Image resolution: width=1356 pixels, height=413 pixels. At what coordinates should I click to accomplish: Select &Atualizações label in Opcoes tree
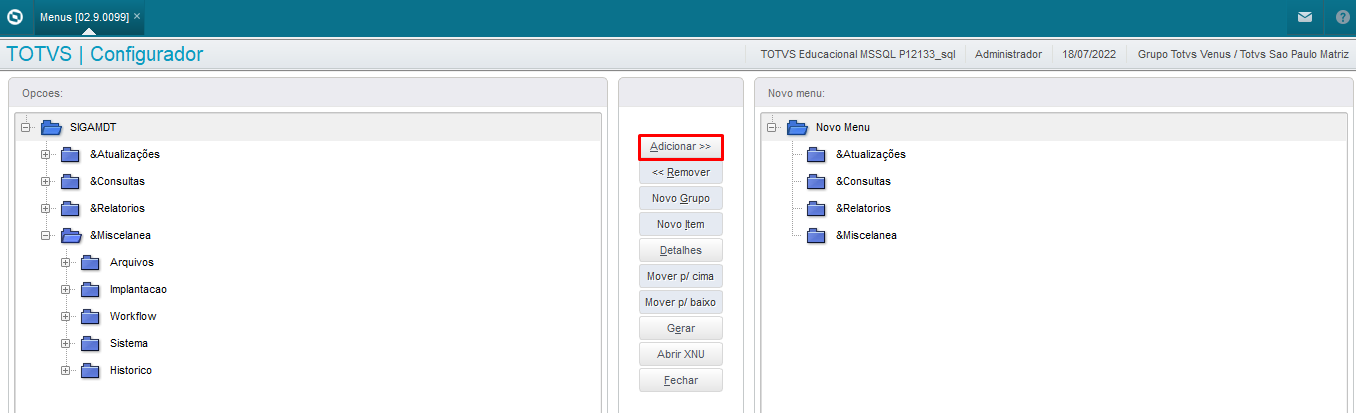coord(125,154)
